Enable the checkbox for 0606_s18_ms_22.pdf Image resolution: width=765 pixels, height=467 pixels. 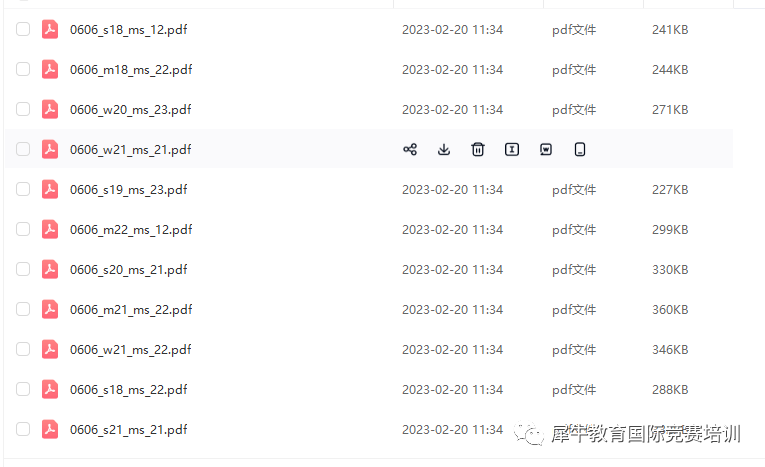pyautogui.click(x=23, y=389)
